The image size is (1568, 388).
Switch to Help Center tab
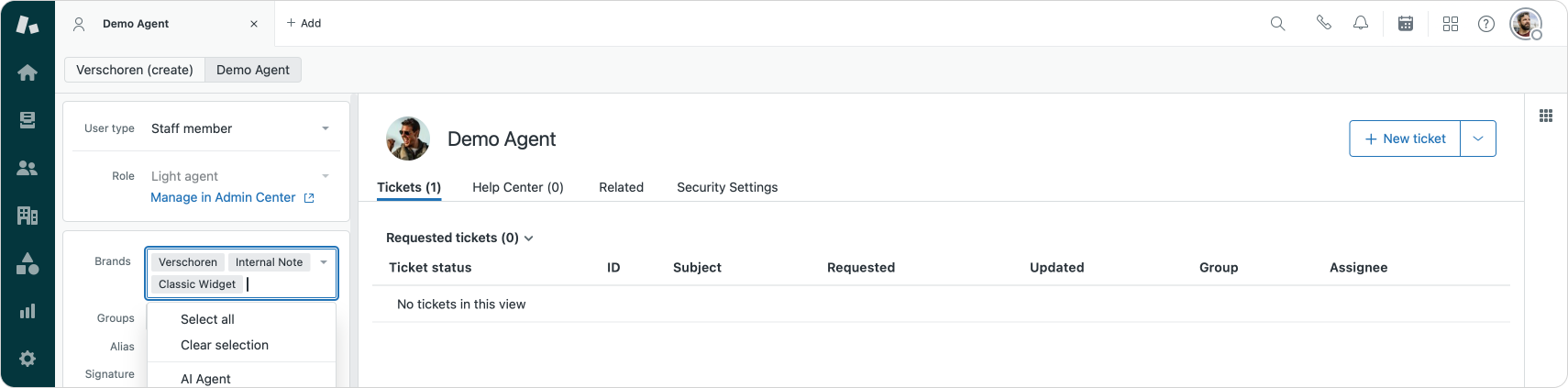518,187
